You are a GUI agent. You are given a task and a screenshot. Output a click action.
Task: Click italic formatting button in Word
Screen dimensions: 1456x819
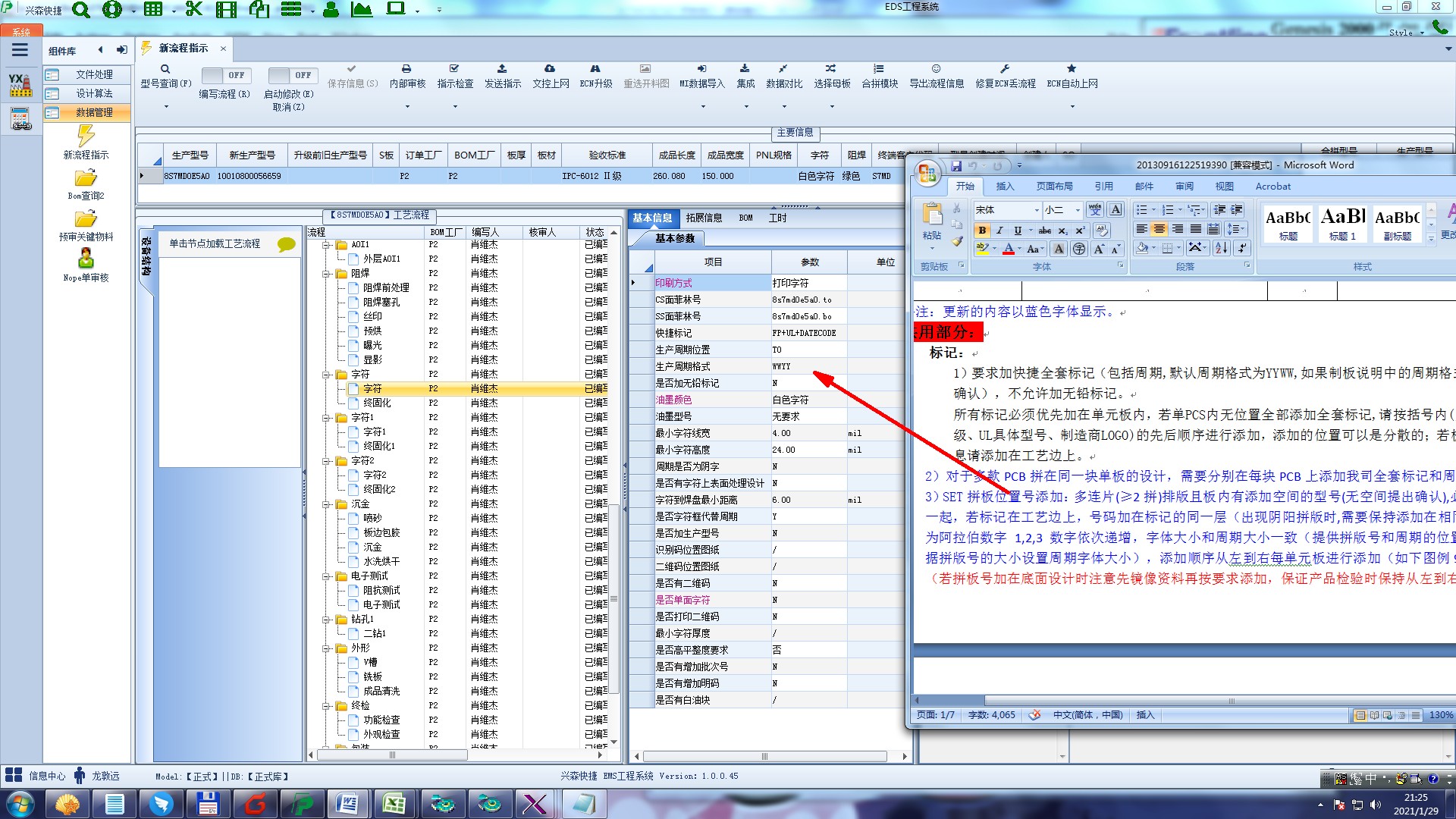pos(999,231)
